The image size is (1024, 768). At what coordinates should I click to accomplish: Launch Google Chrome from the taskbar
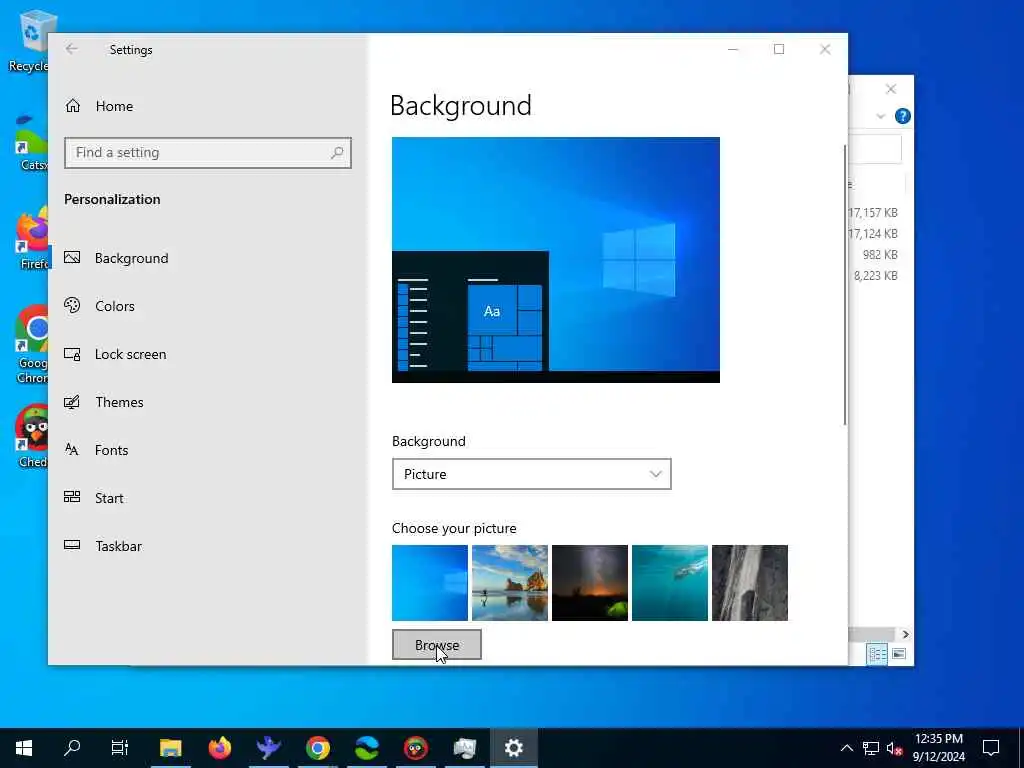click(317, 748)
